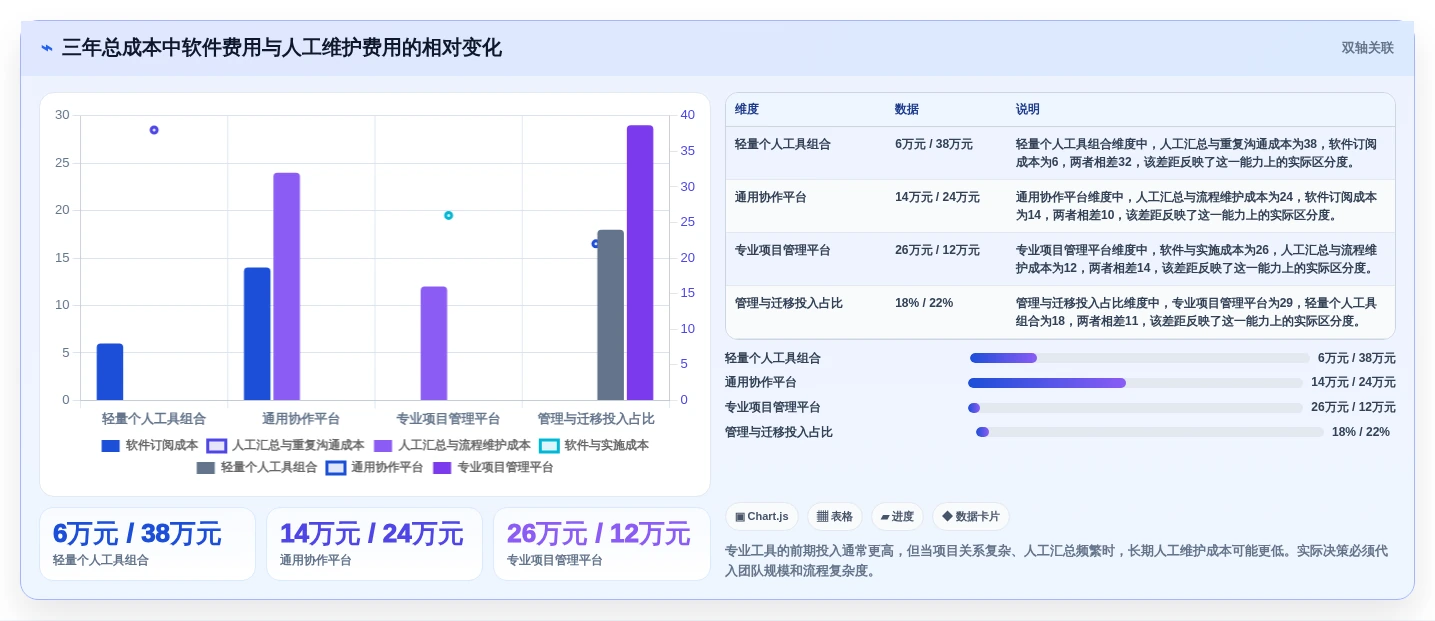Click table value 18% / 22%

[924, 303]
